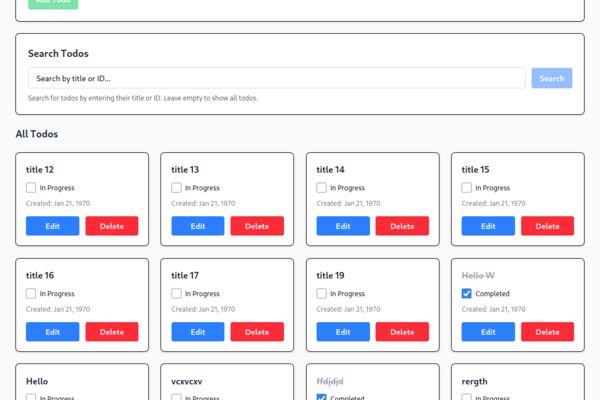The image size is (600, 400).
Task: Mark title 14 as completed
Action: pyautogui.click(x=321, y=188)
